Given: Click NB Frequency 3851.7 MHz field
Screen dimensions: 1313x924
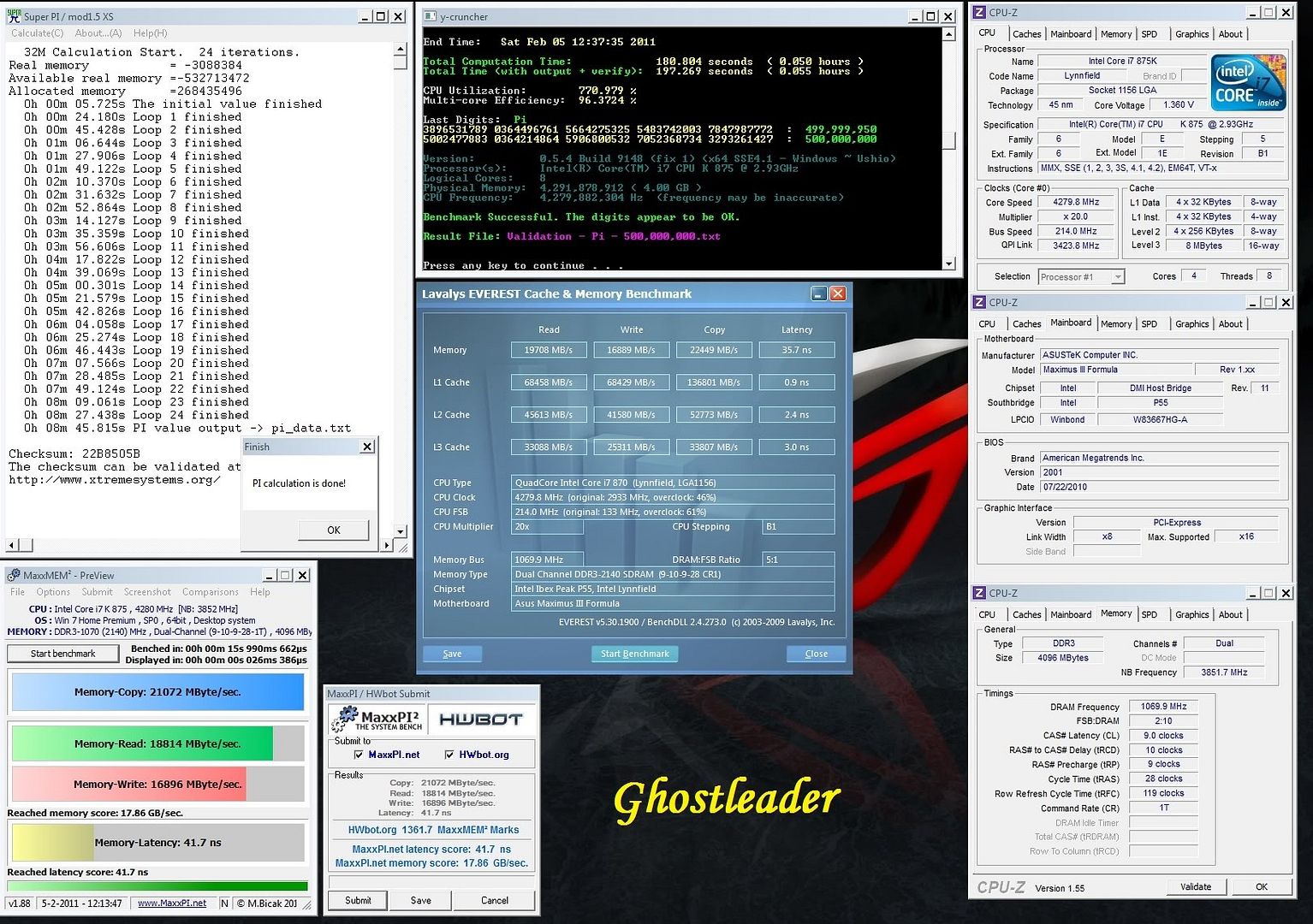Looking at the screenshot, I should tap(1224, 672).
